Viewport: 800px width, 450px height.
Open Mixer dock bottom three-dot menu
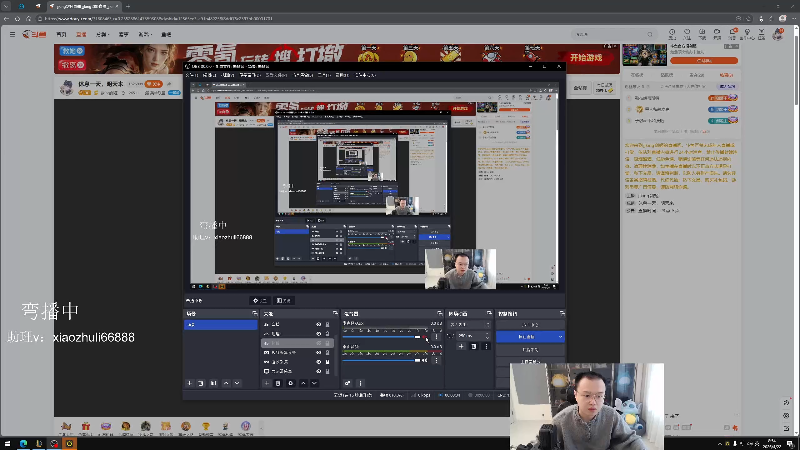(360, 383)
